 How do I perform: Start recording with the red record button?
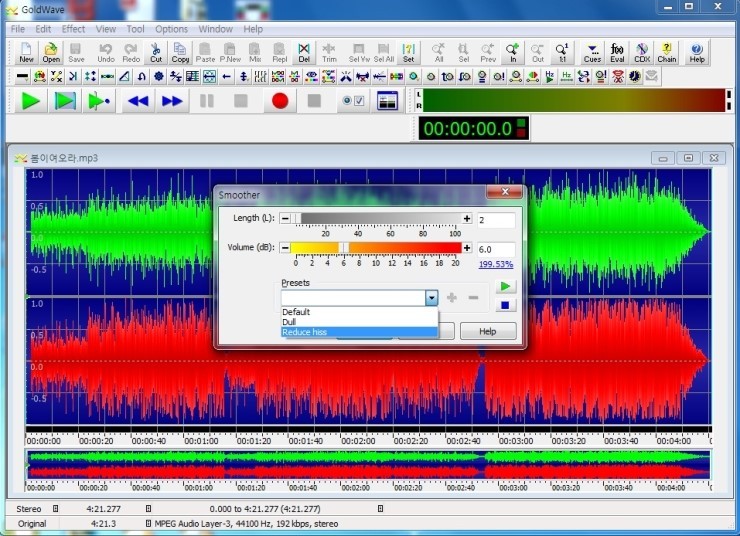click(x=280, y=101)
